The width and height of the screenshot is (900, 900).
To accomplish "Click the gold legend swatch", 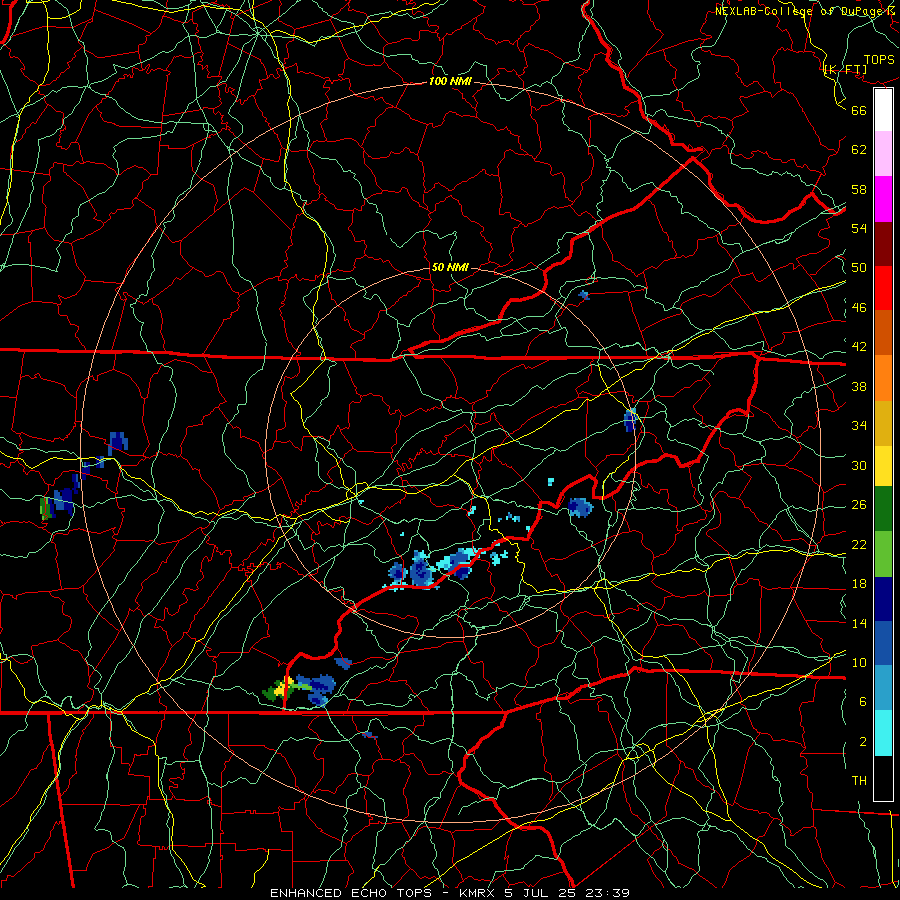I will point(883,423).
